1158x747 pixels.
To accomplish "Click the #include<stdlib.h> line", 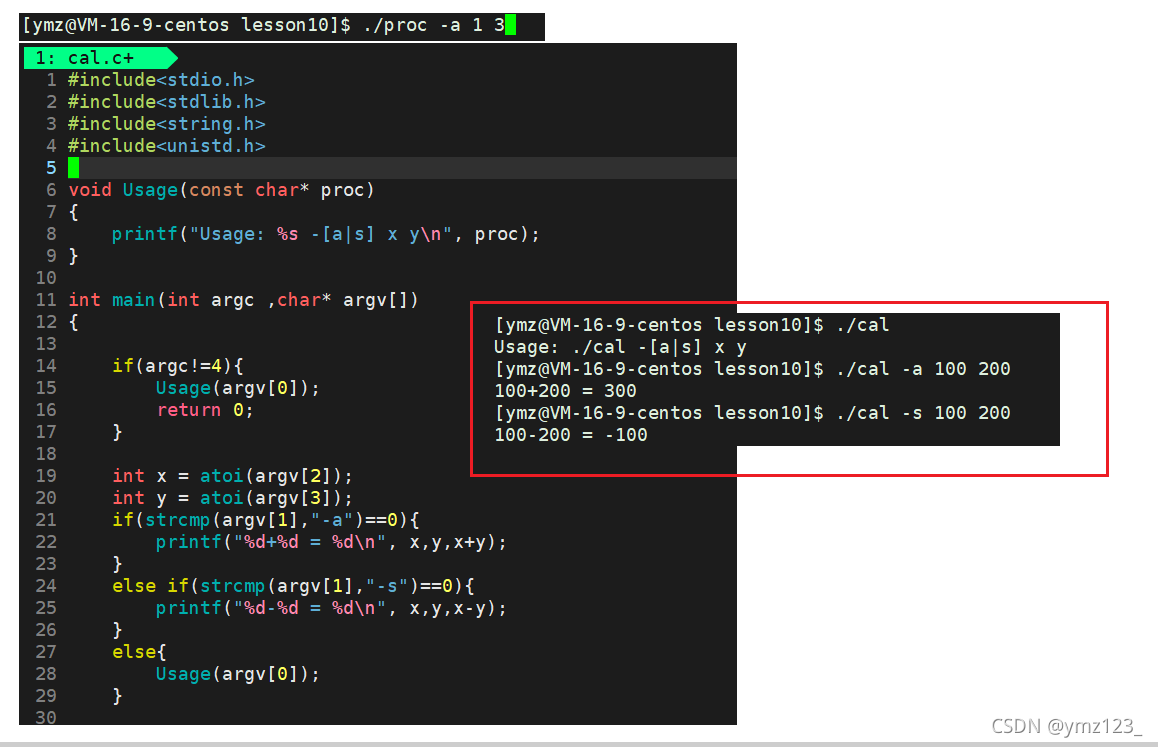I will (166, 102).
